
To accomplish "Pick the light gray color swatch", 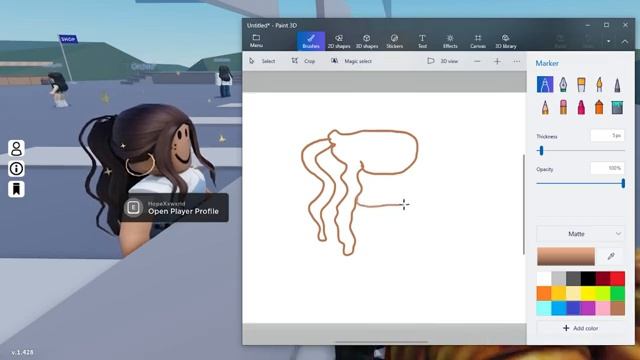I will click(558, 279).
